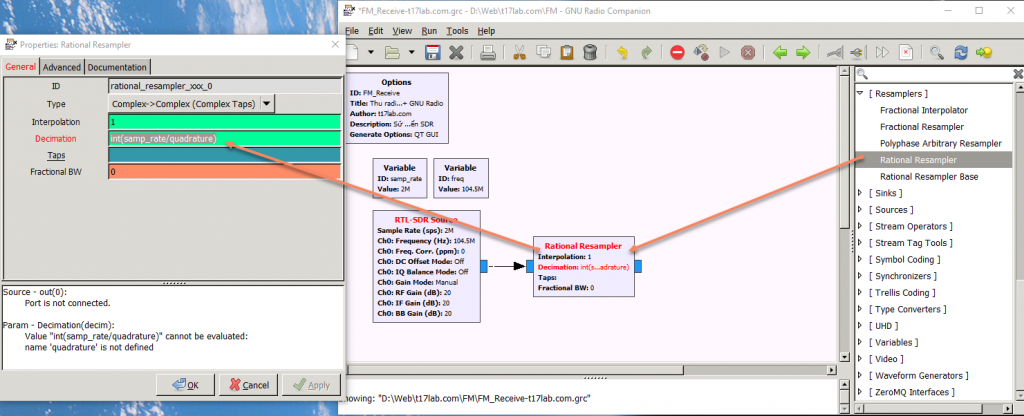Click the Kill flow graph icon
Viewport: 1024px width, 416px height.
pos(747,51)
